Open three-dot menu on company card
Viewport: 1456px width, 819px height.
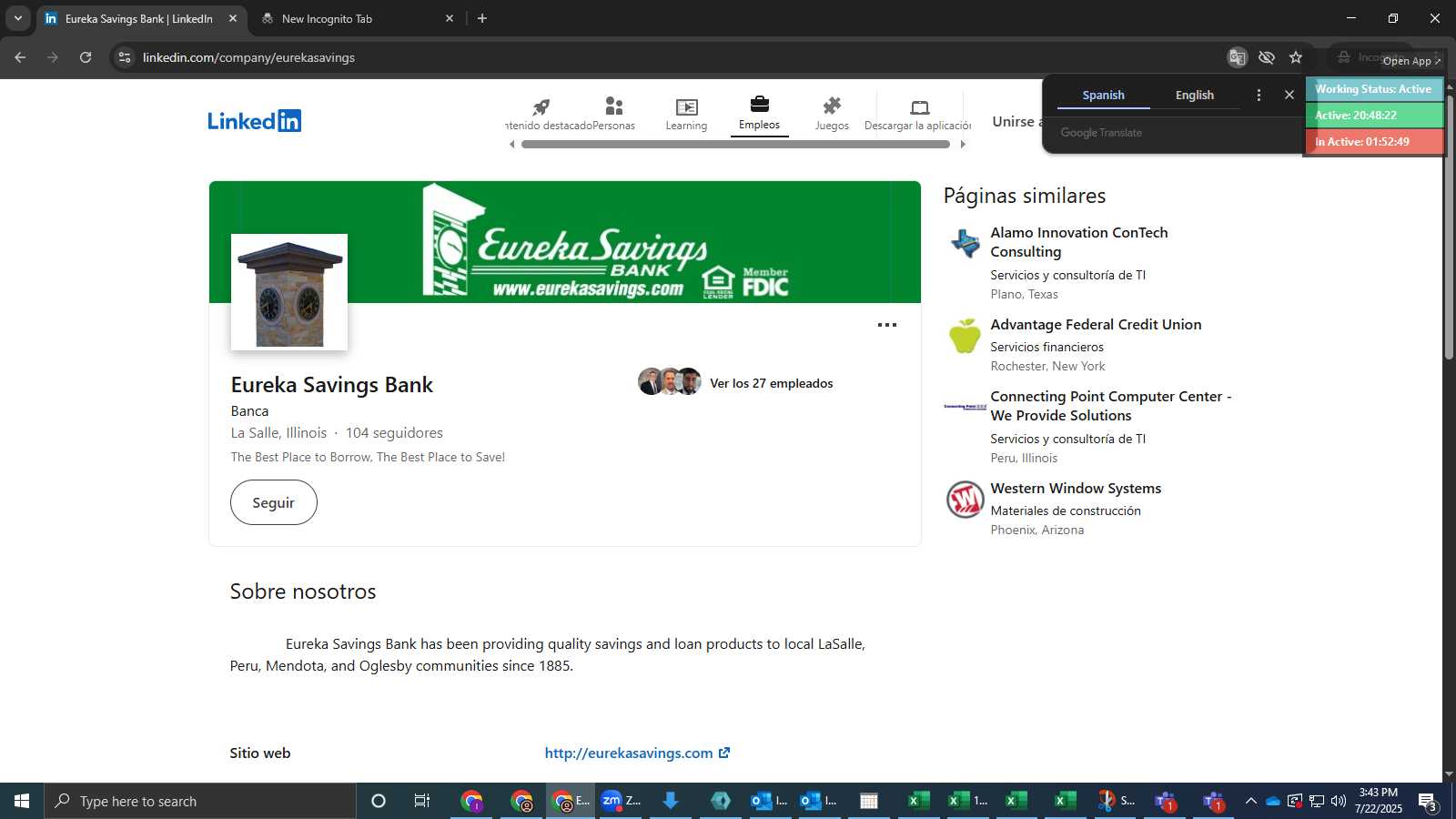887,325
